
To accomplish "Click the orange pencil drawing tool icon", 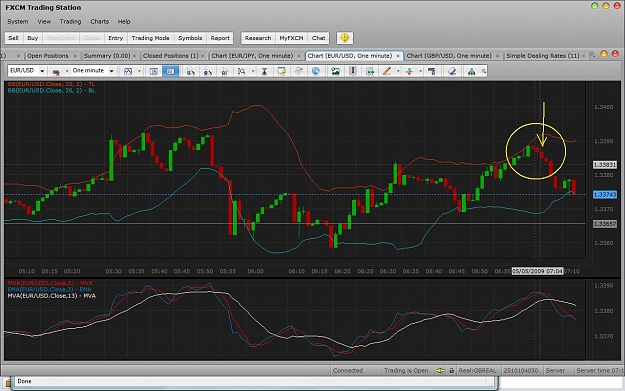I will pyautogui.click(x=387, y=71).
